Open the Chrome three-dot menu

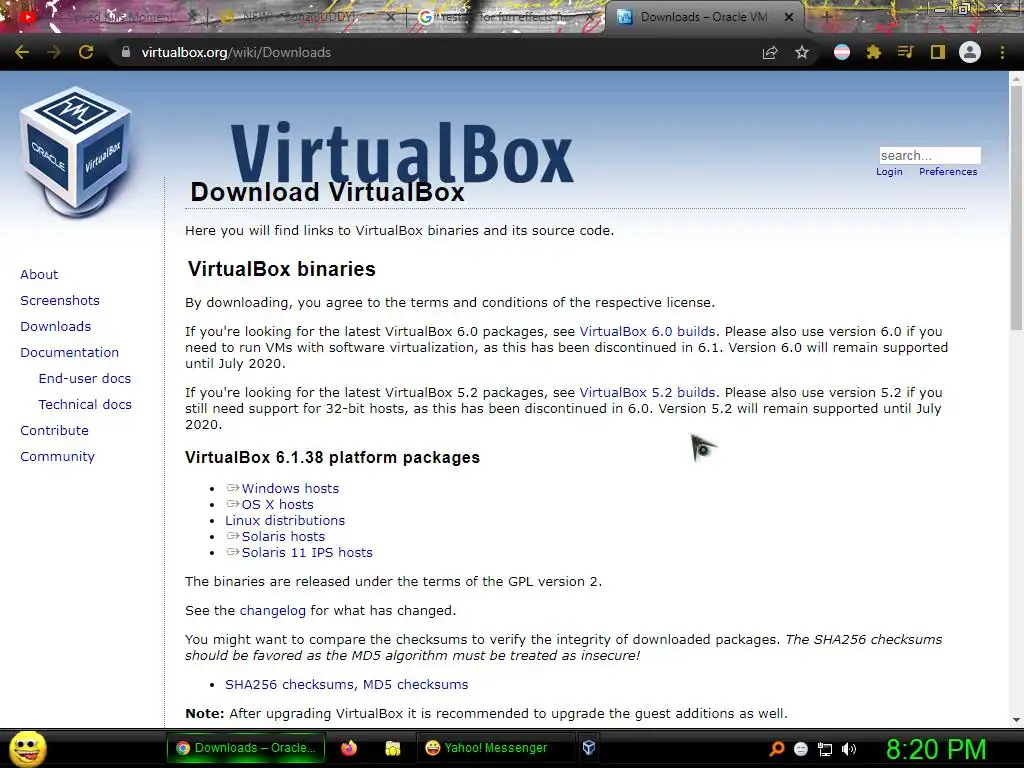pyautogui.click(x=1002, y=52)
